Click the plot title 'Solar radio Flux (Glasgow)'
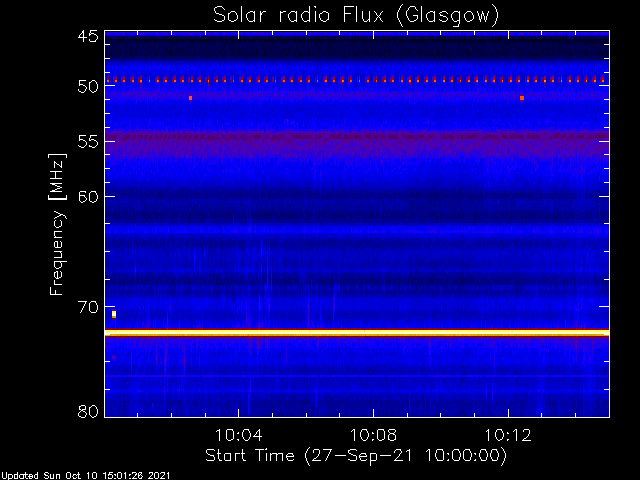Viewport: 640px width, 480px height. (356, 16)
